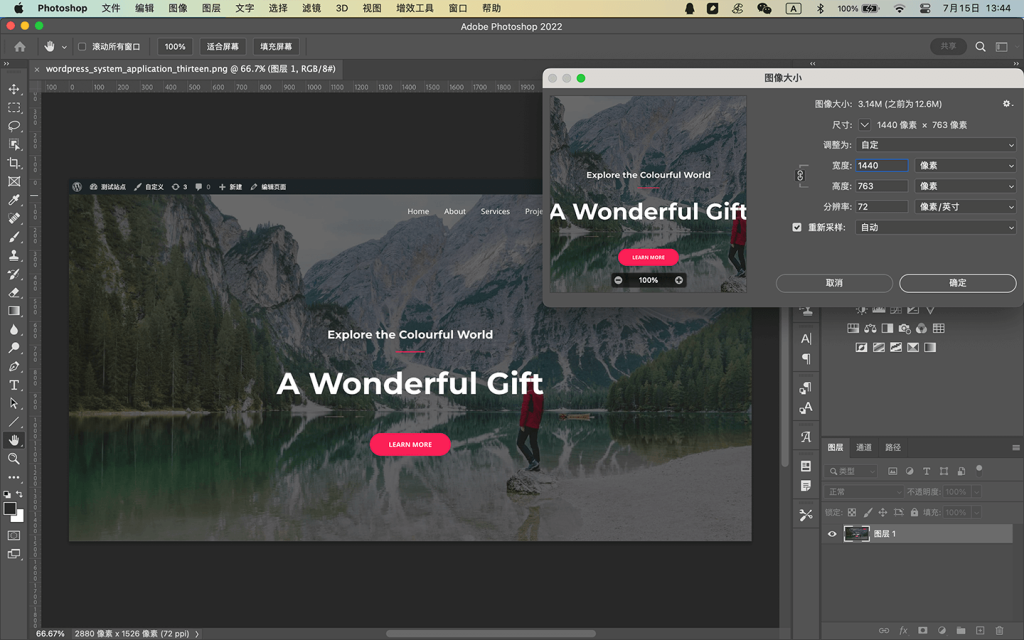1024x640 pixels.
Task: Create a new layer with plus icon
Action: click(x=980, y=630)
